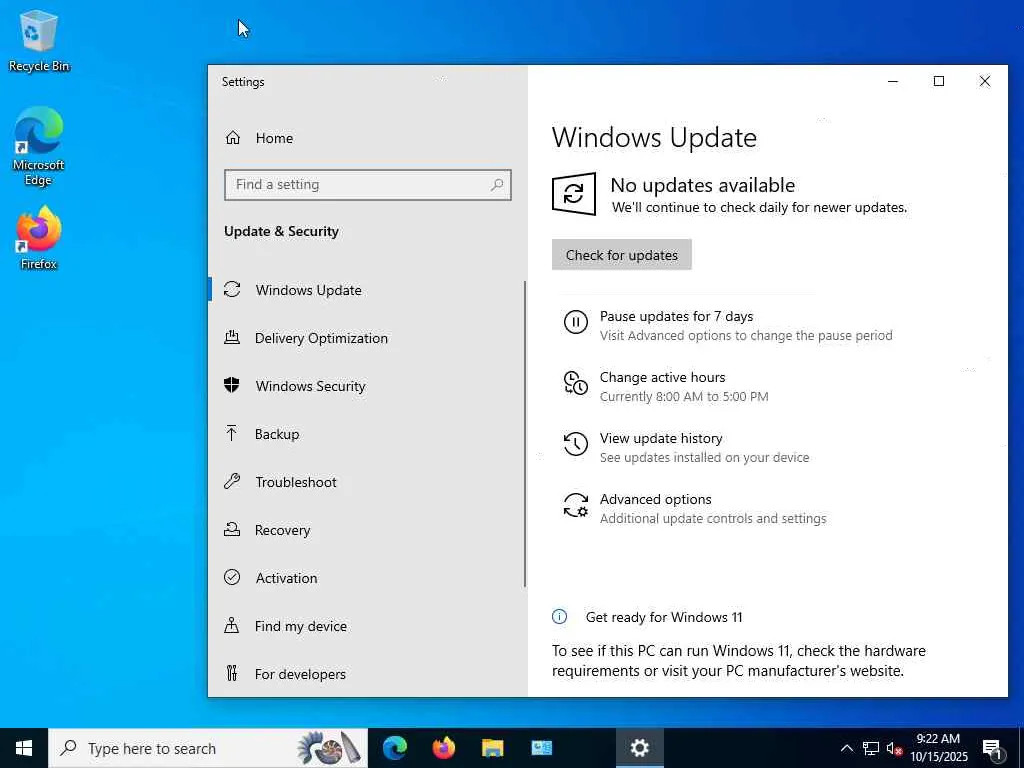Close the Settings window
The width and height of the screenshot is (1024, 768).
pyautogui.click(x=985, y=81)
